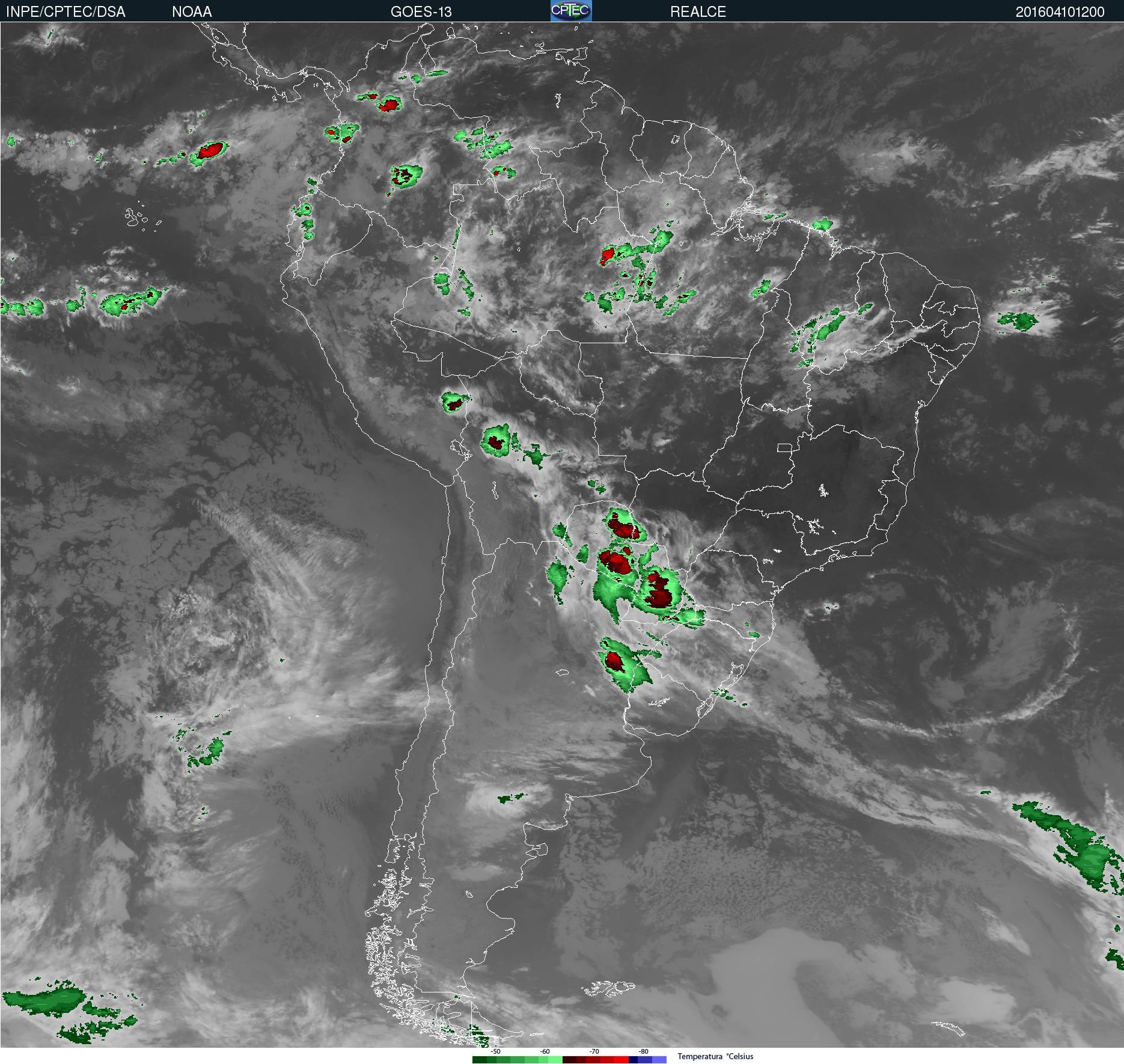Viewport: 1124px width, 1064px height.
Task: Click the GOES-13 satellite label
Action: 421,12
